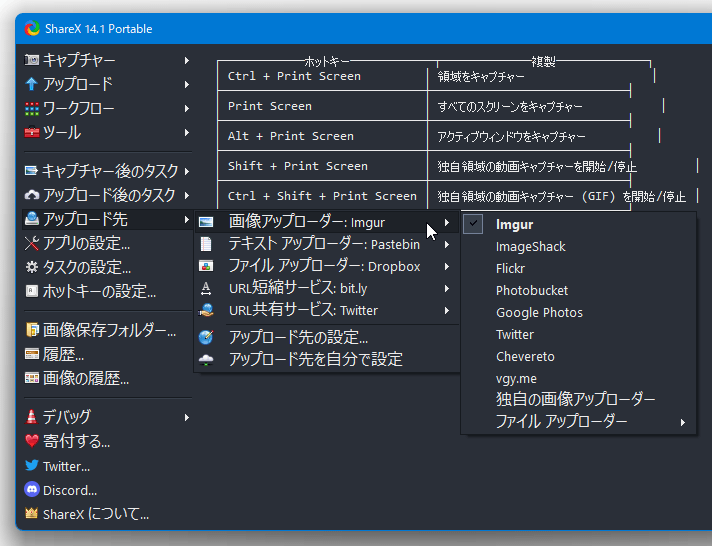
Task: Click the ホットキーの設定 keyboard icon
Action: coord(32,291)
